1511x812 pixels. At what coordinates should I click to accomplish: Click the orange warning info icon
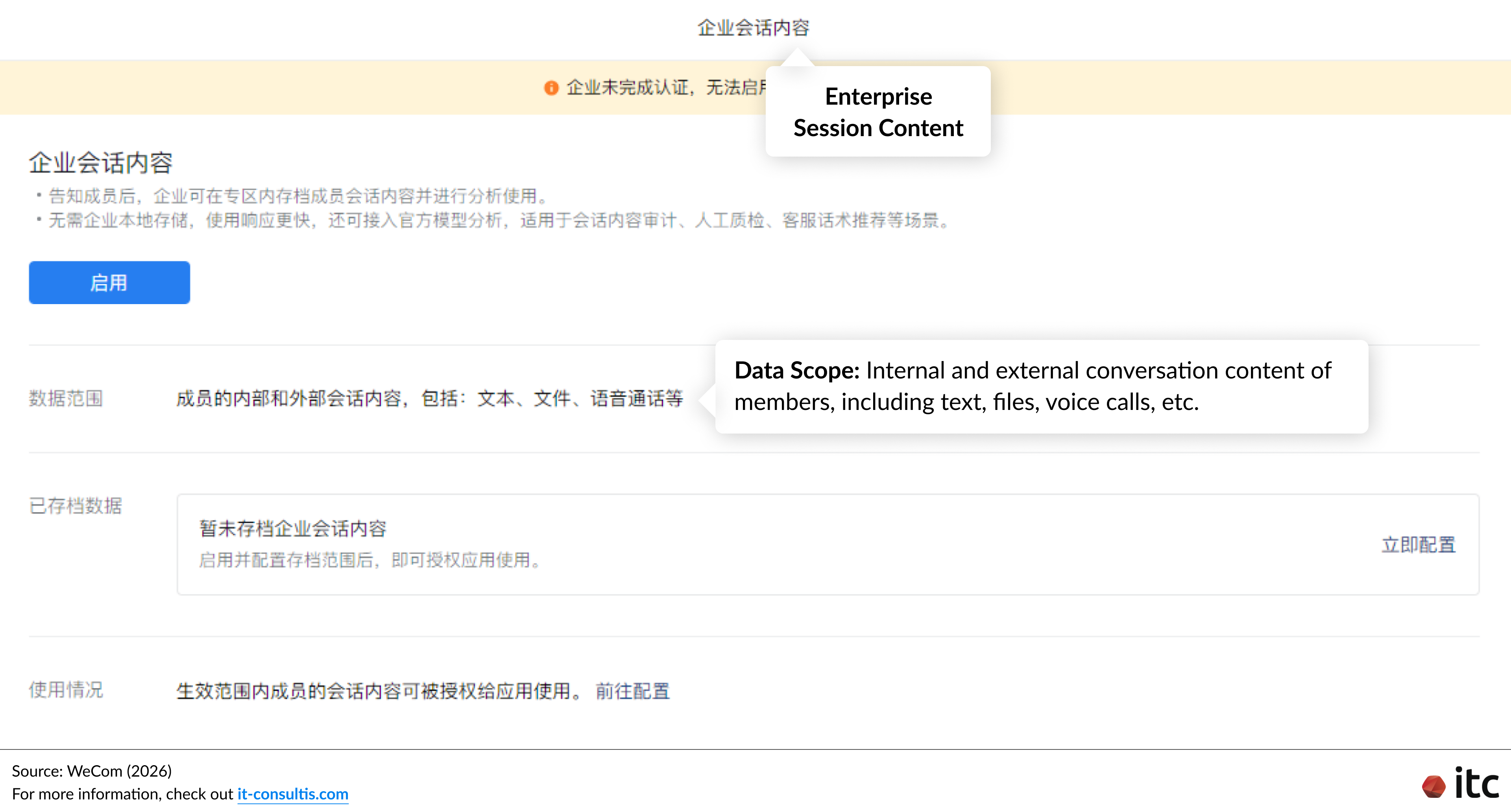(551, 88)
